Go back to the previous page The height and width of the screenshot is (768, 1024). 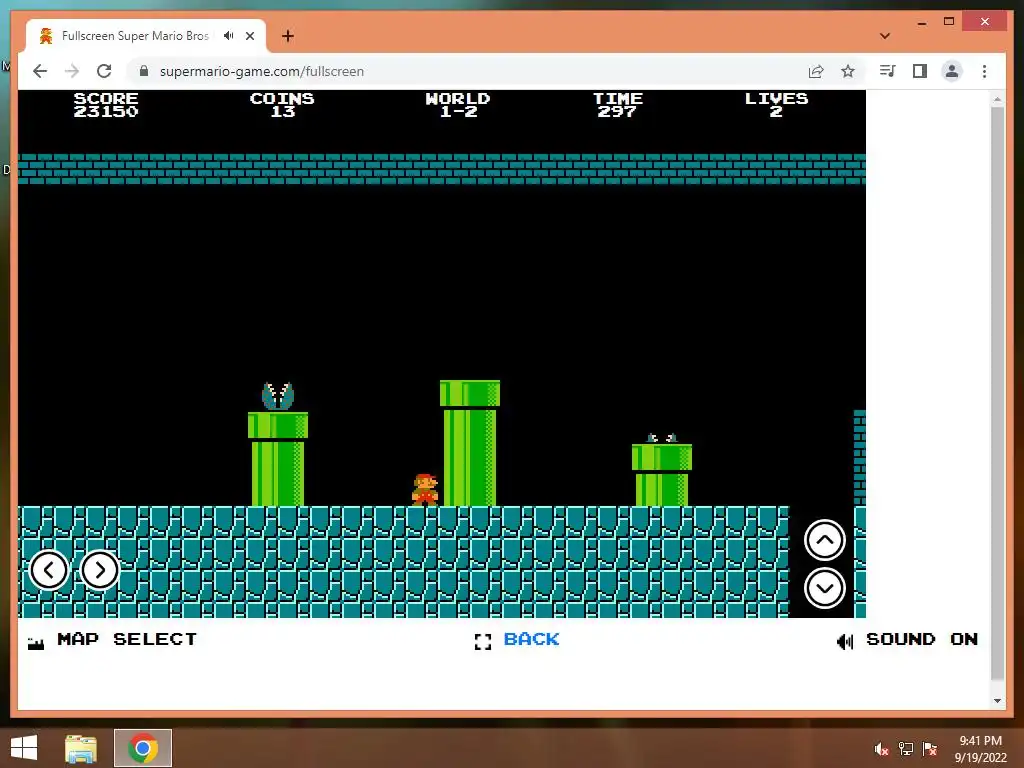40,71
